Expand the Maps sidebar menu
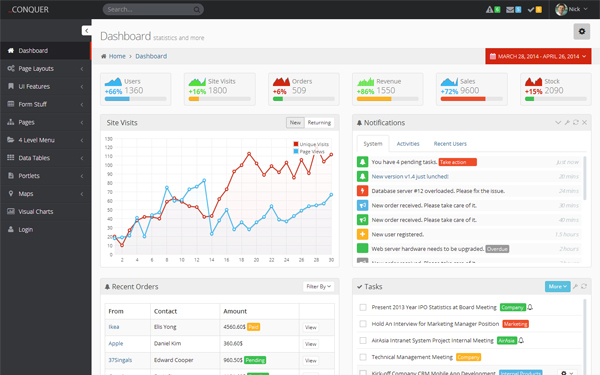Screen dimensions: 600x375 pos(46,194)
